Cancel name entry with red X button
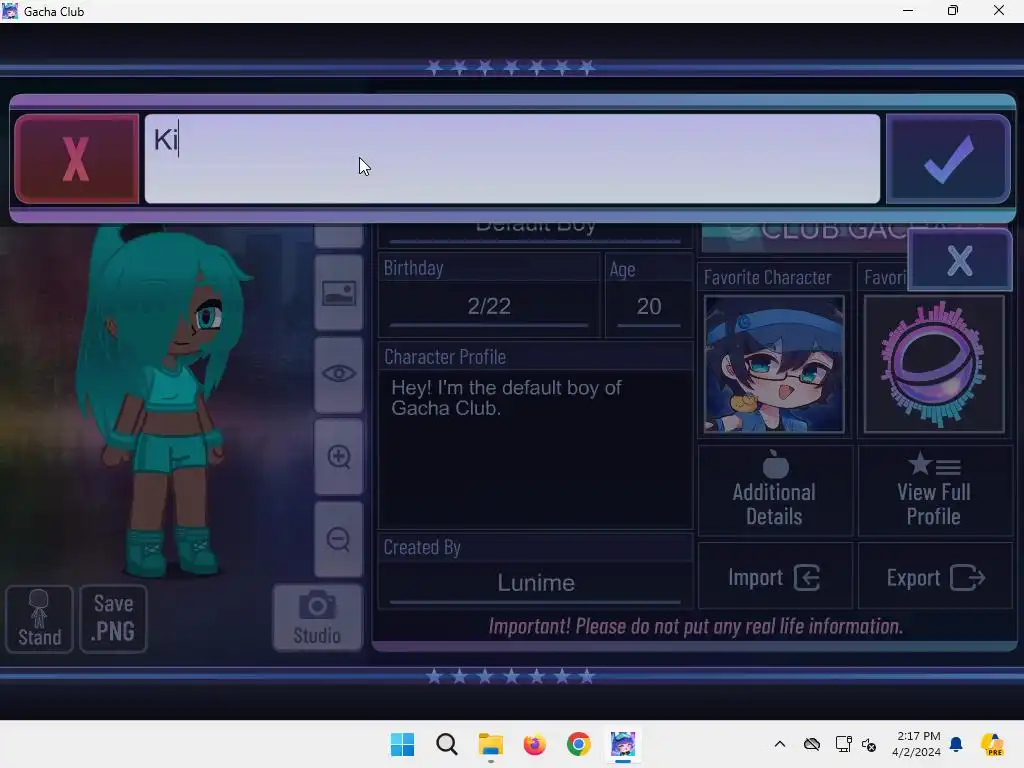 pos(76,159)
